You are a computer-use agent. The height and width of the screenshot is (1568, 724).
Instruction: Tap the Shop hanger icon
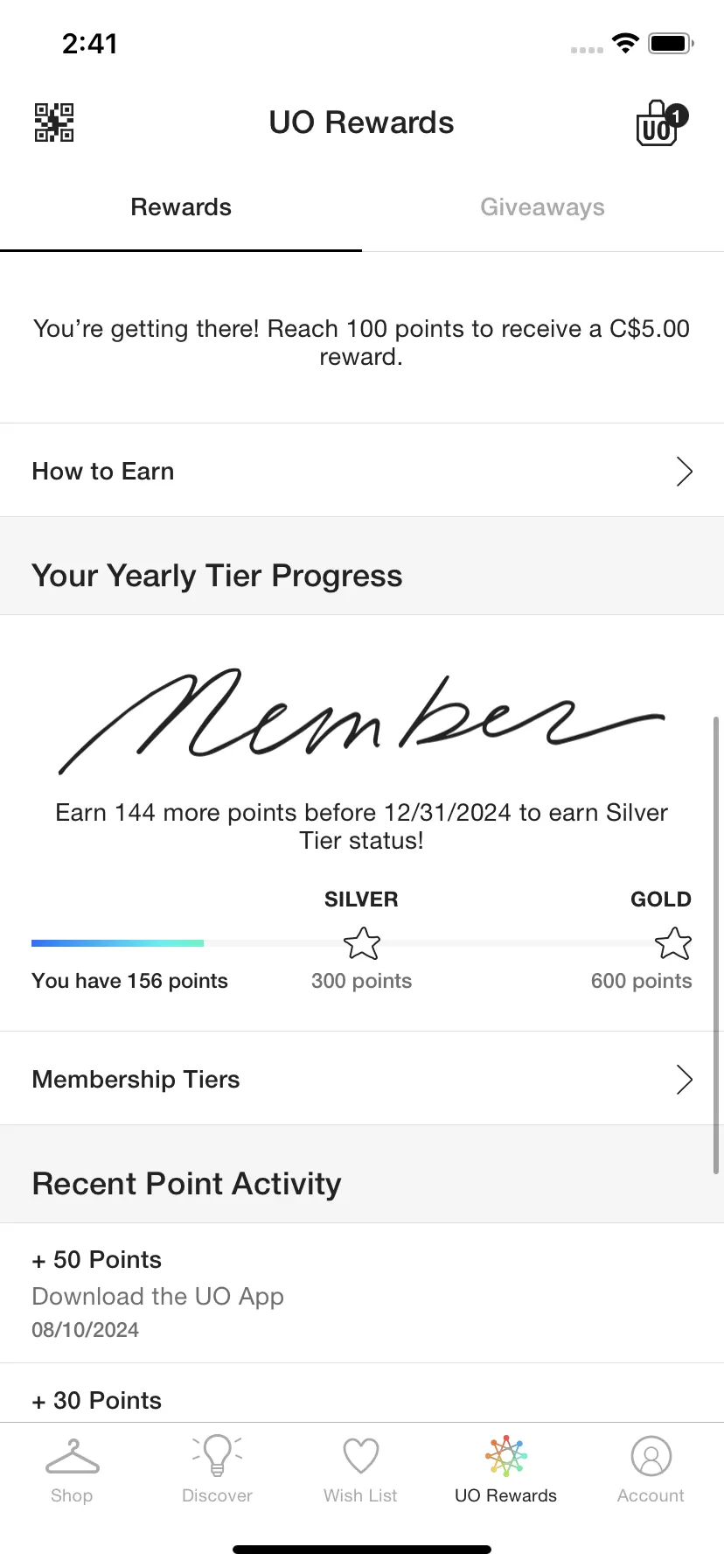pos(72,1456)
